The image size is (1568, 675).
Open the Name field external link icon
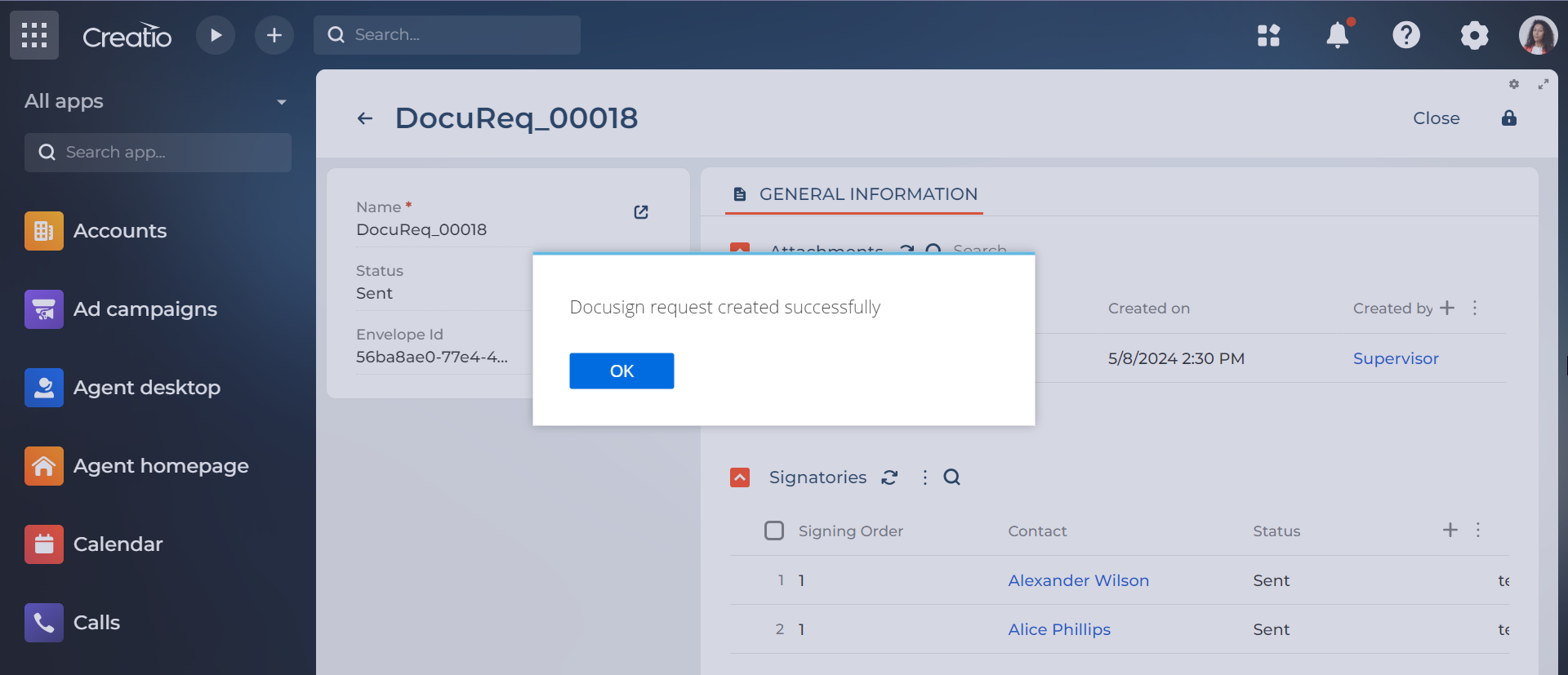pos(641,212)
